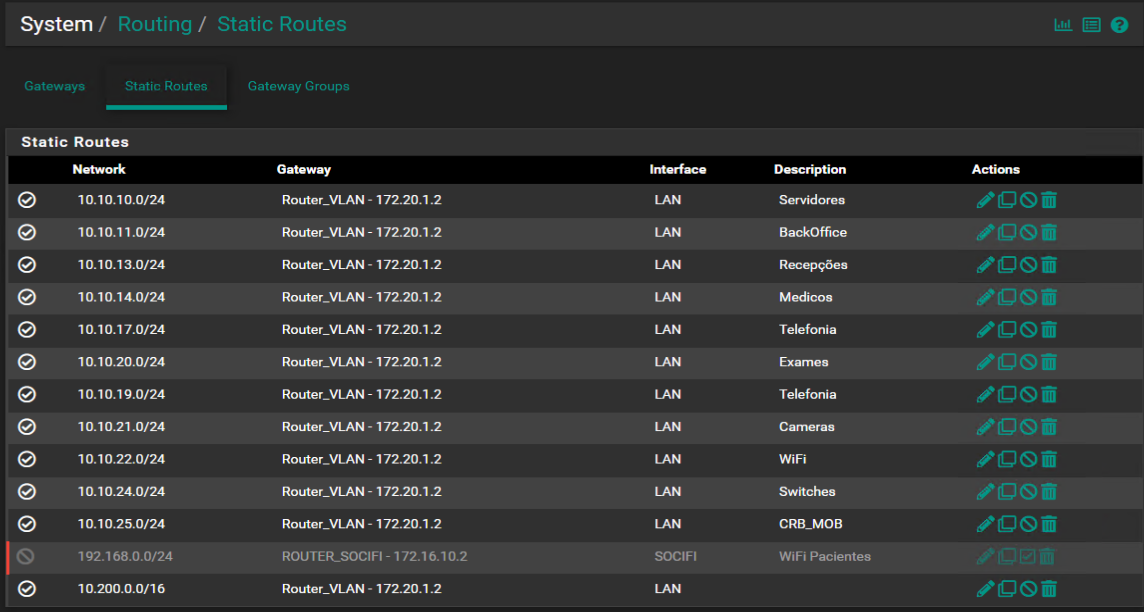Open the Gateway Groups tab
Image resolution: width=1144 pixels, height=612 pixels.
coord(298,86)
